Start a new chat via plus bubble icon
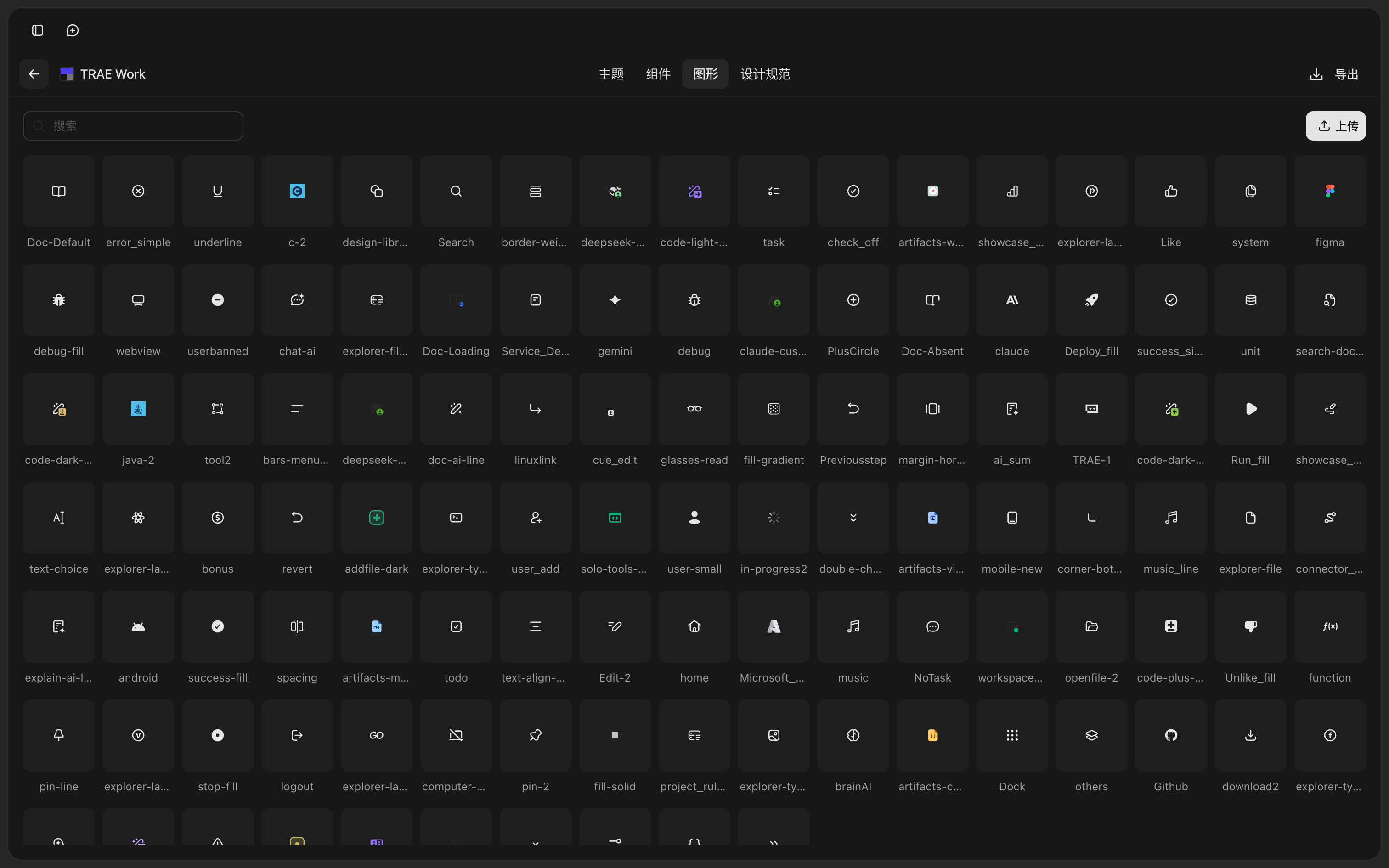The height and width of the screenshot is (868, 1389). [72, 30]
